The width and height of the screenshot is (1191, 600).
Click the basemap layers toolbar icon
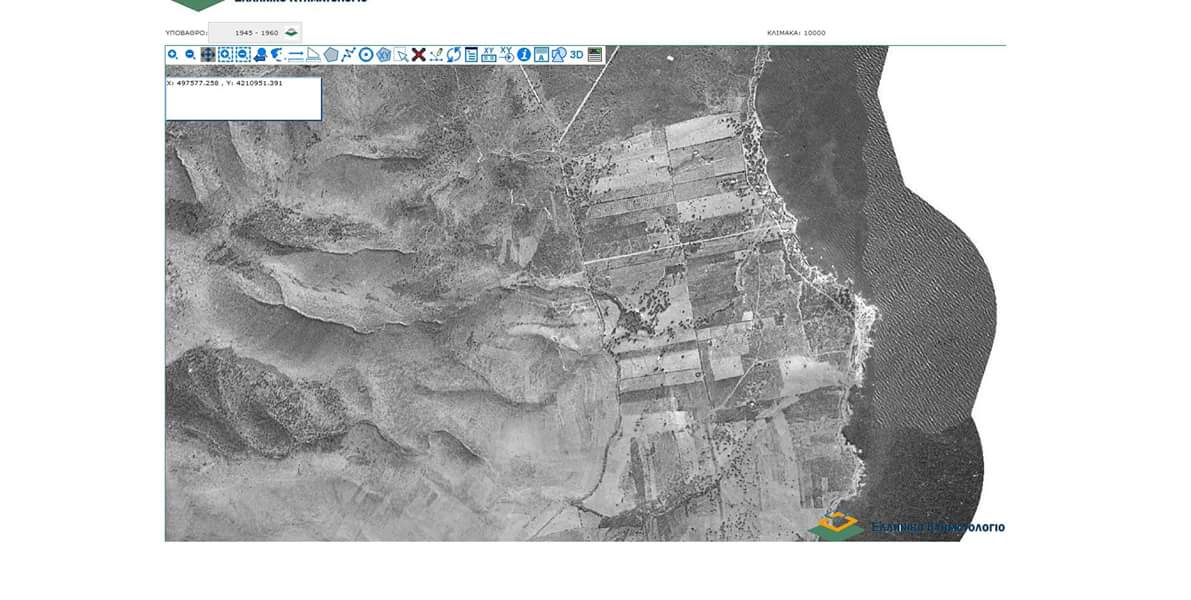tap(596, 55)
